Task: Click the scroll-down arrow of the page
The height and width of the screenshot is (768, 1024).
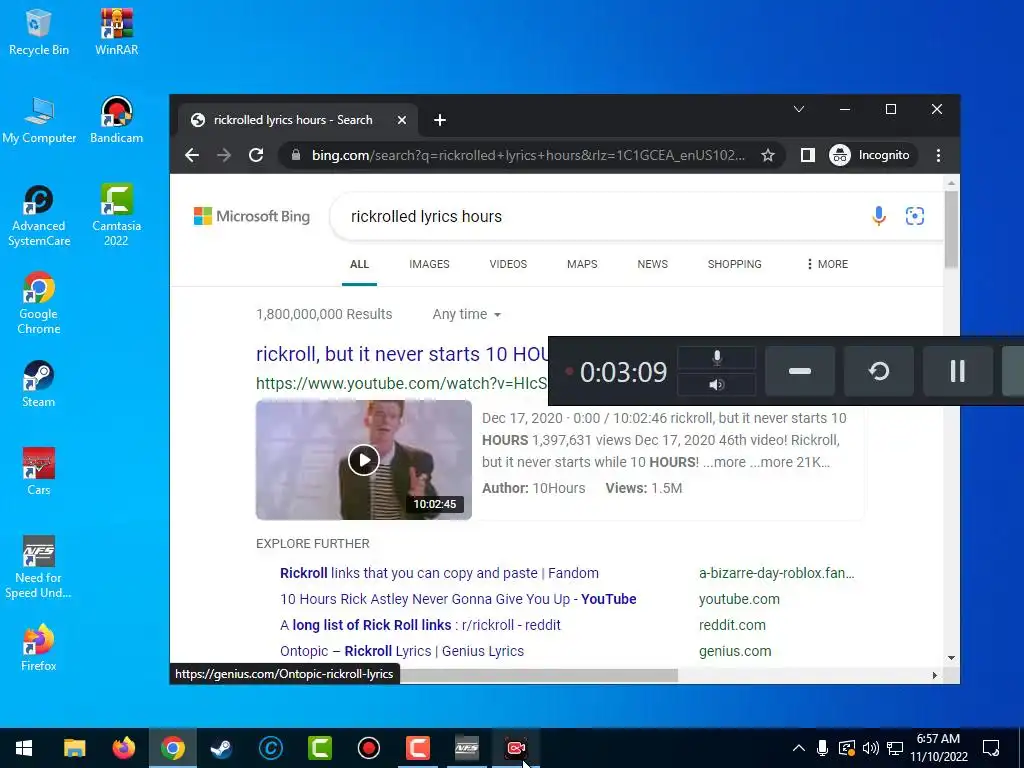Action: 952,658
